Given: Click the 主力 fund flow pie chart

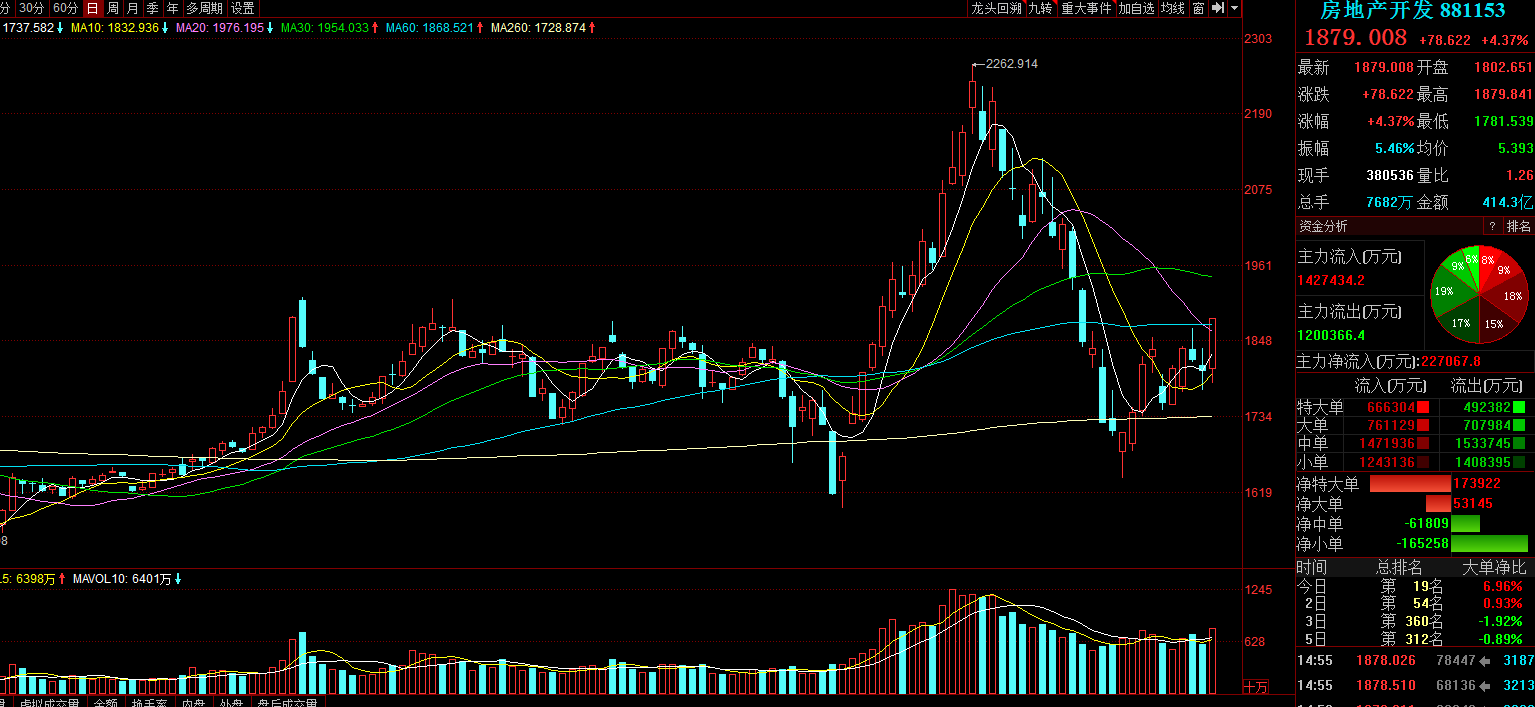Looking at the screenshot, I should coord(1478,294).
